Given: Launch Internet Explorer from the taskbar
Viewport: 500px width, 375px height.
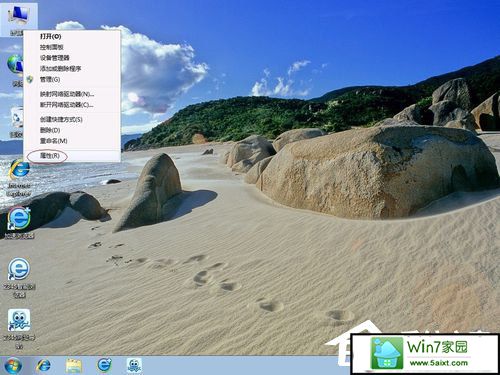Looking at the screenshot, I should (43, 365).
